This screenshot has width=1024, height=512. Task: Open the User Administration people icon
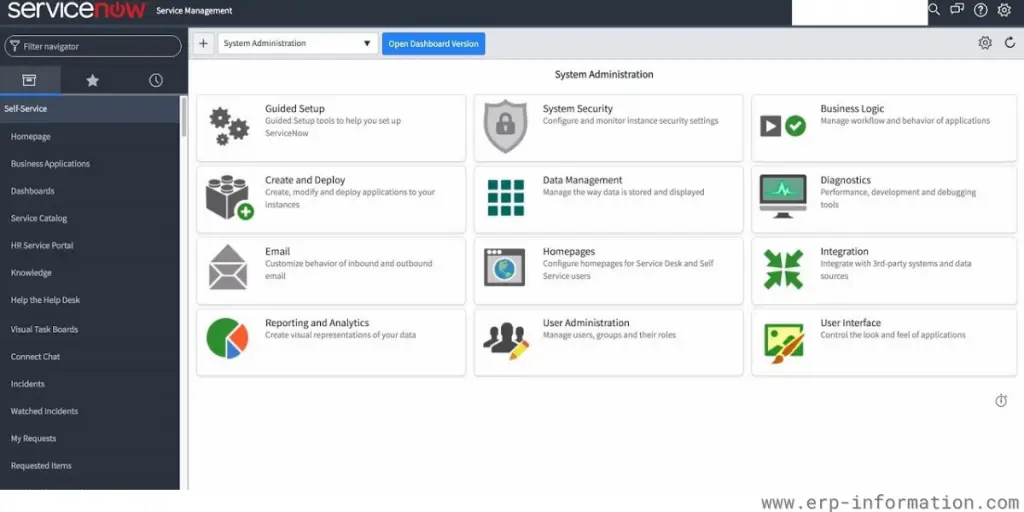[x=505, y=340]
